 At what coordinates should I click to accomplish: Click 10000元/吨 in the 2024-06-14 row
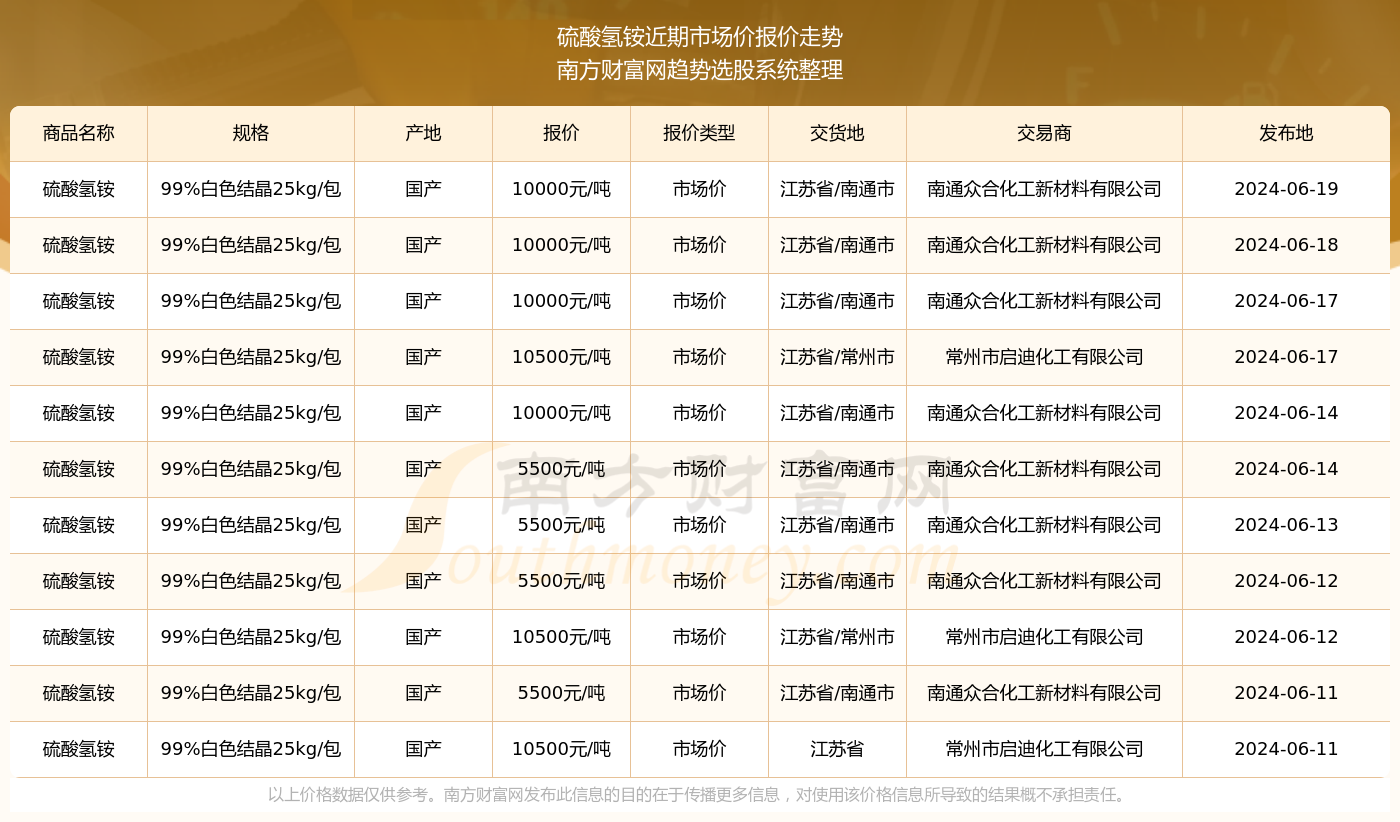561,413
